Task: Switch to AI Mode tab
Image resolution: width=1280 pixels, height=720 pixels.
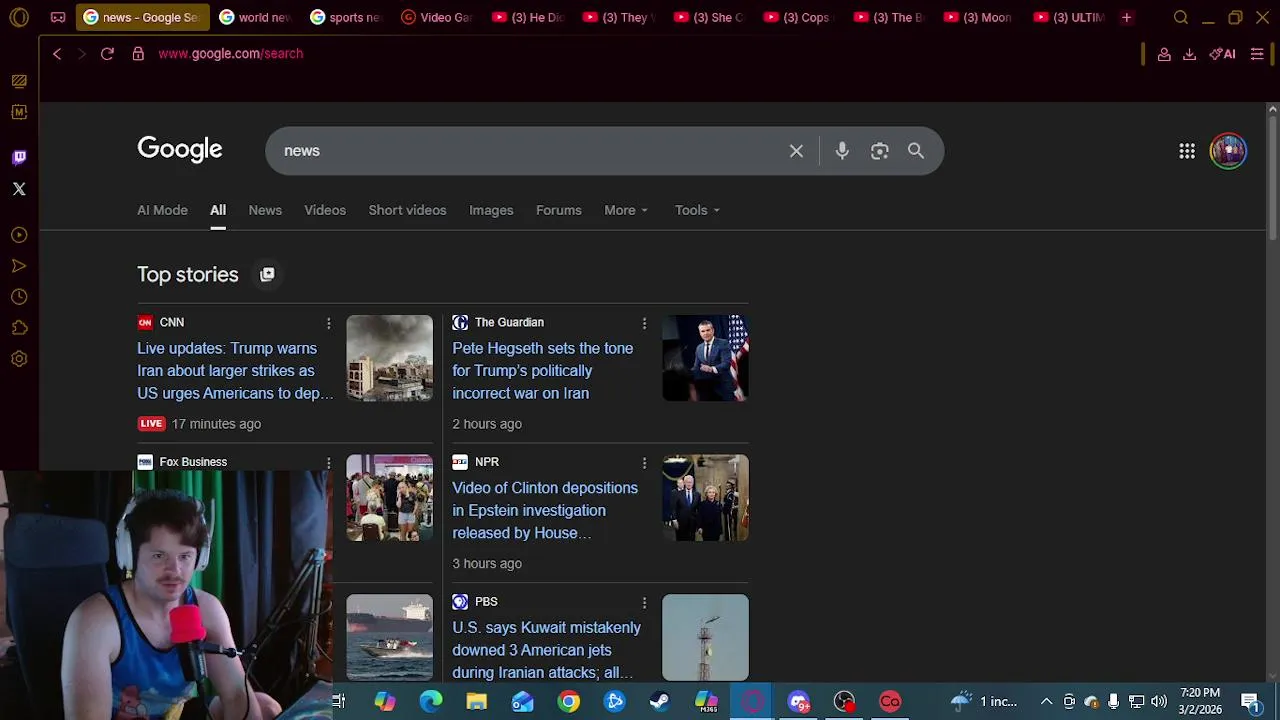Action: [162, 210]
